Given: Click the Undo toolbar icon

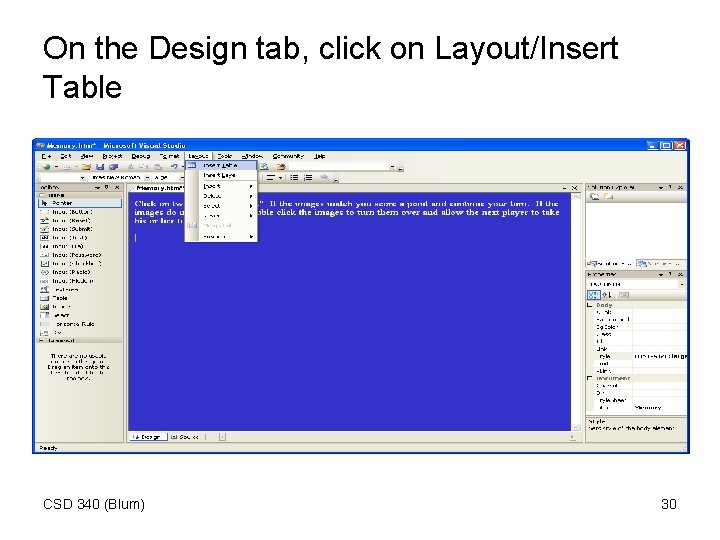Looking at the screenshot, I should (174, 167).
